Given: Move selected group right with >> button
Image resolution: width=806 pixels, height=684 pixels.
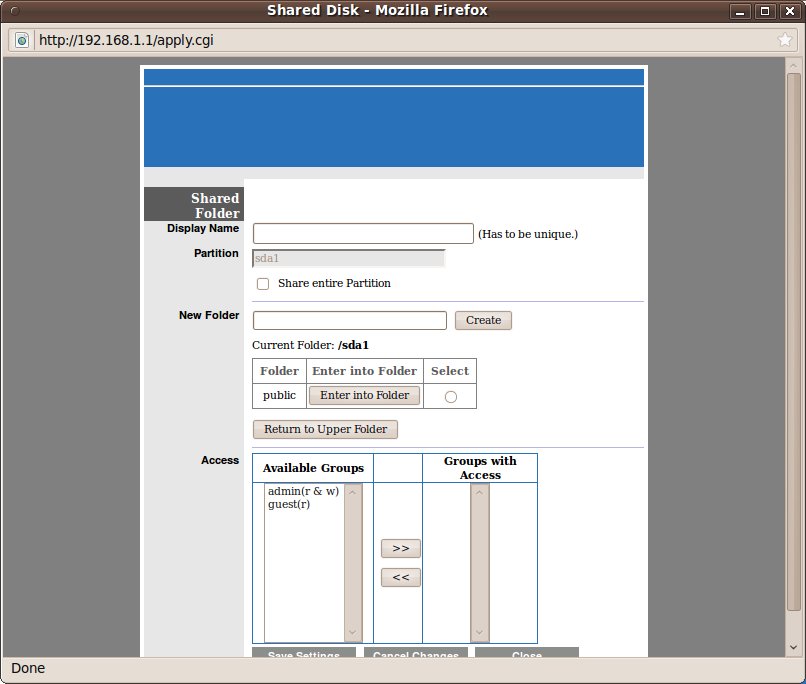Looking at the screenshot, I should coord(401,548).
